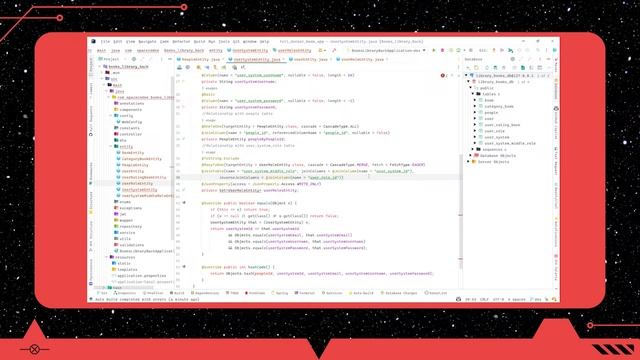The image size is (640, 360).
Task: Open the Project panel gear options icon
Action: (133, 59)
